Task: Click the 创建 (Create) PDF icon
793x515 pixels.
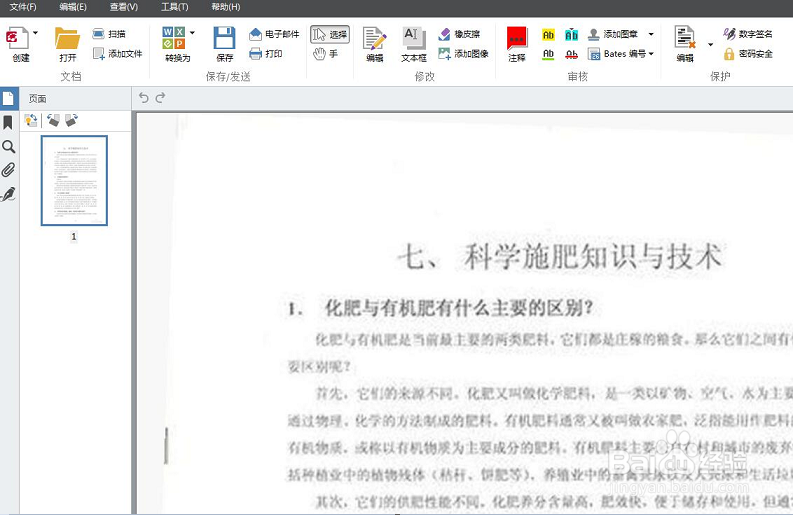Action: [x=18, y=39]
